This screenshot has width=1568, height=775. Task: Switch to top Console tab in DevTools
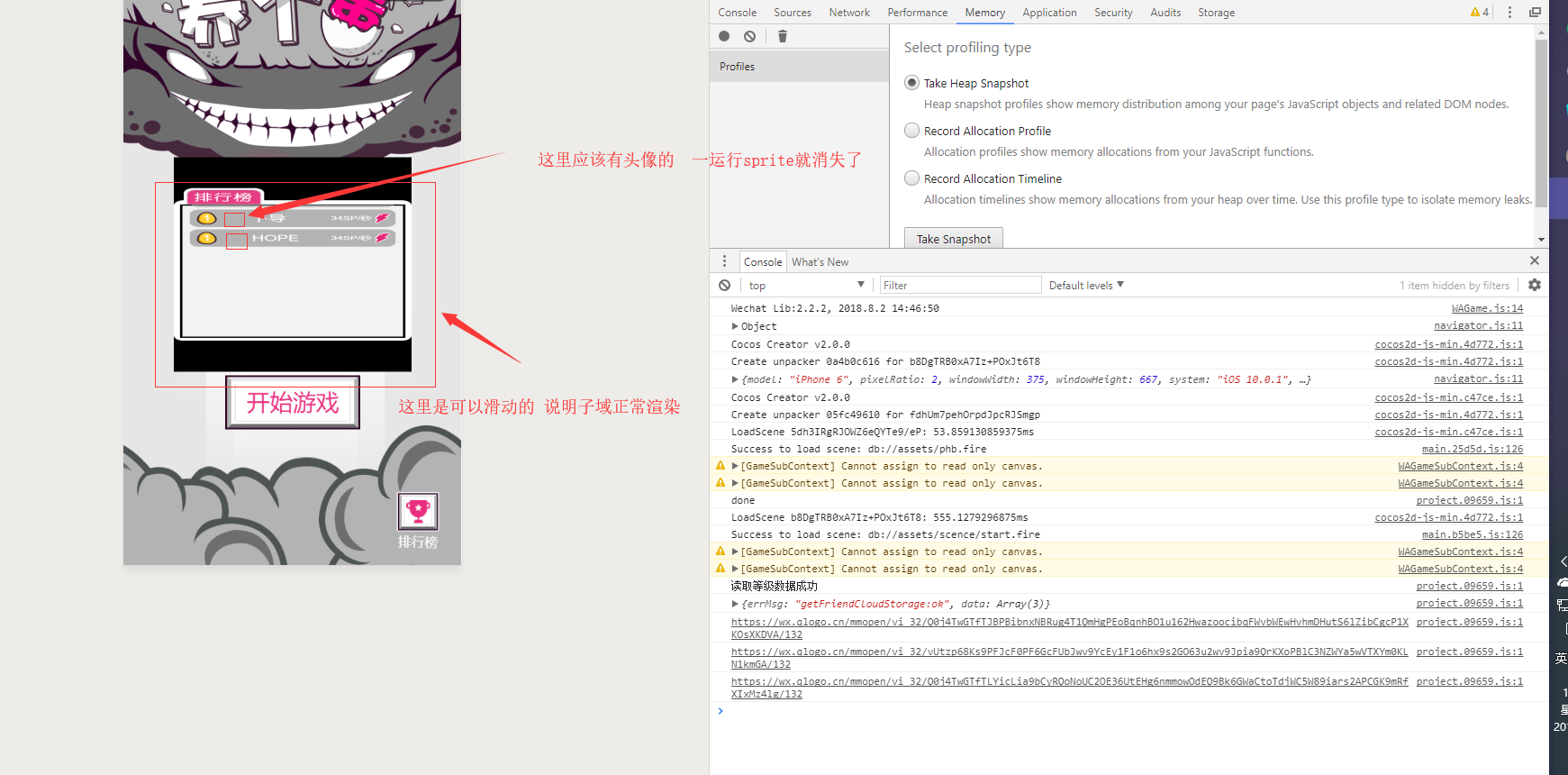[x=737, y=13]
